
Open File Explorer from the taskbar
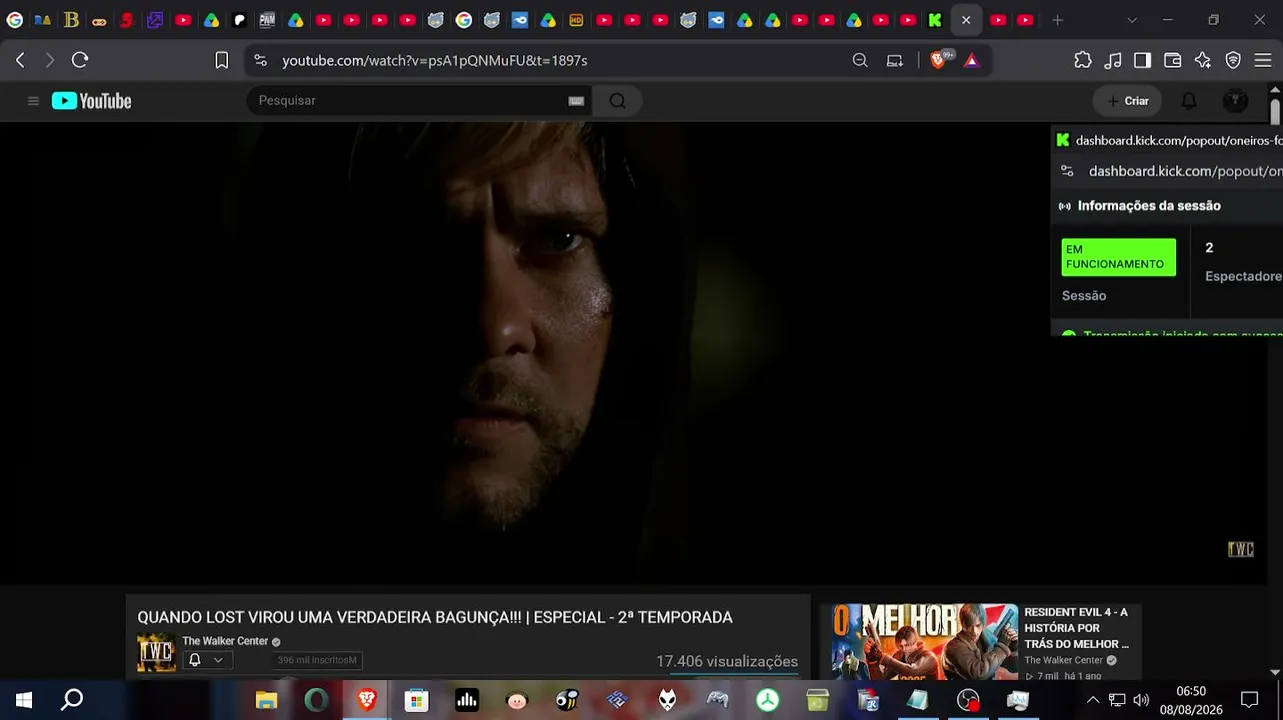266,700
